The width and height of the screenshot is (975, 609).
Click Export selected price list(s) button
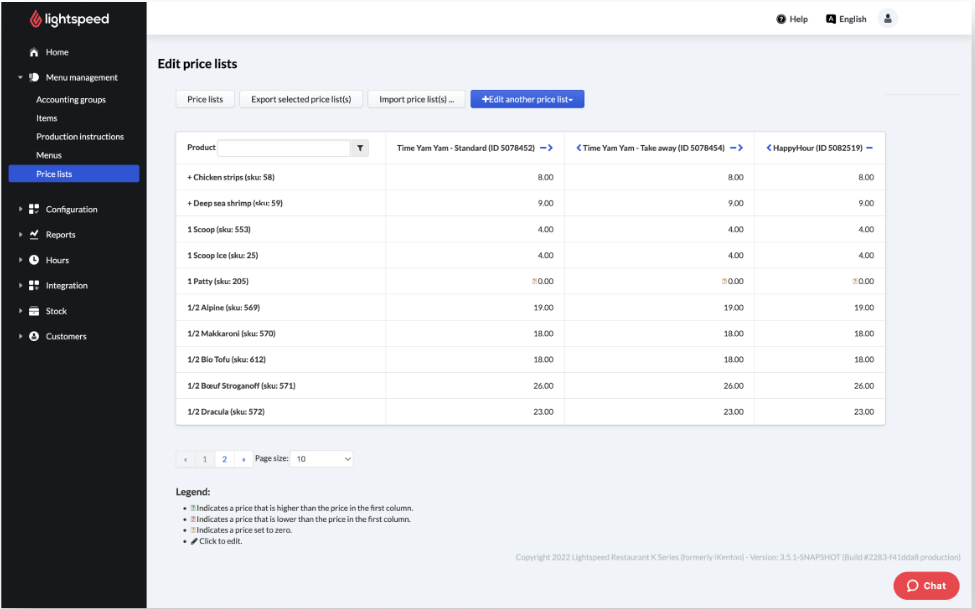click(x=300, y=99)
